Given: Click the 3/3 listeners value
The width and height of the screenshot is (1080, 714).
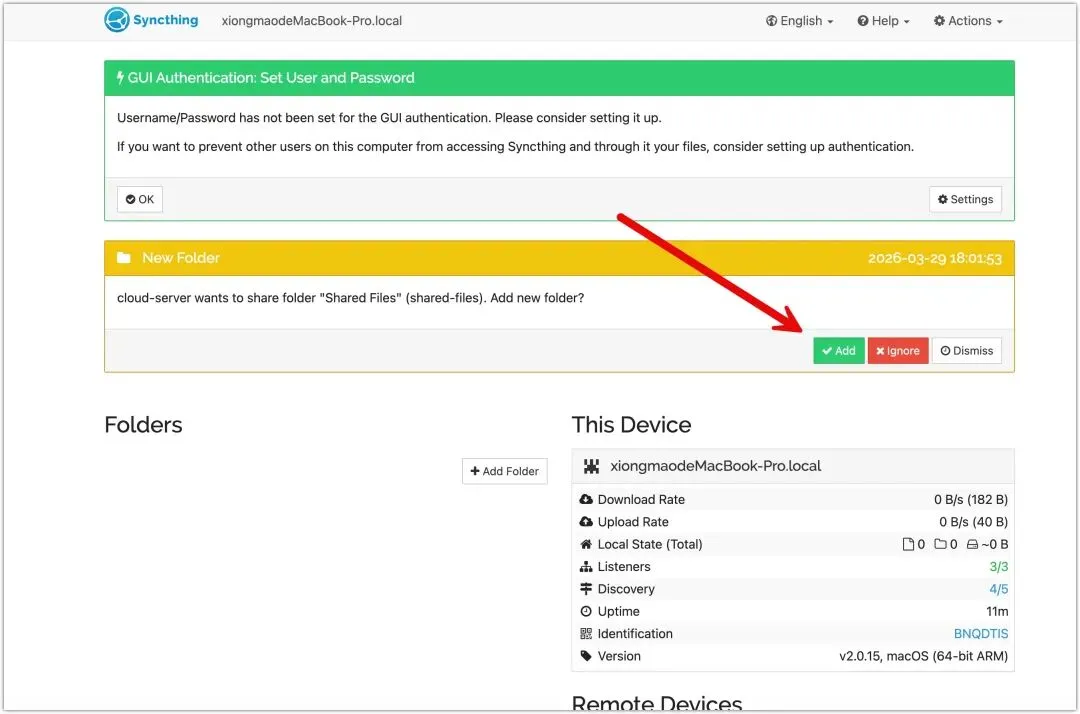Looking at the screenshot, I should pos(998,566).
